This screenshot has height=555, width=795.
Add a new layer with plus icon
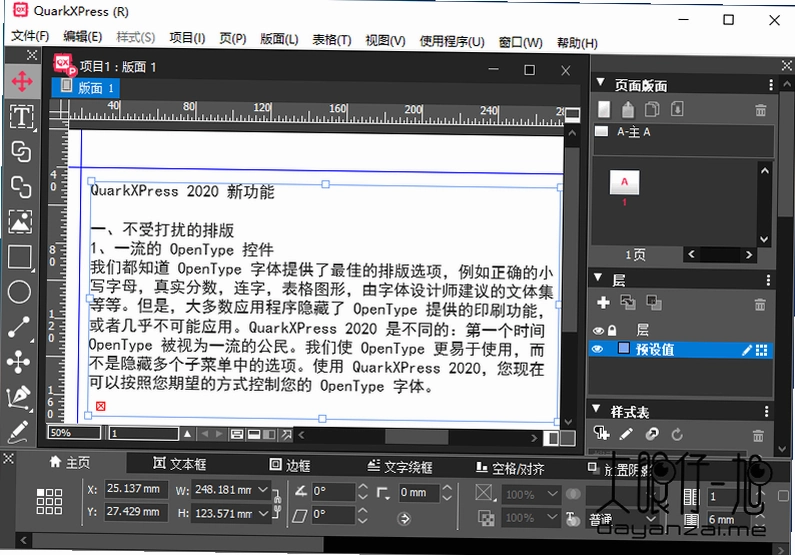pos(603,303)
